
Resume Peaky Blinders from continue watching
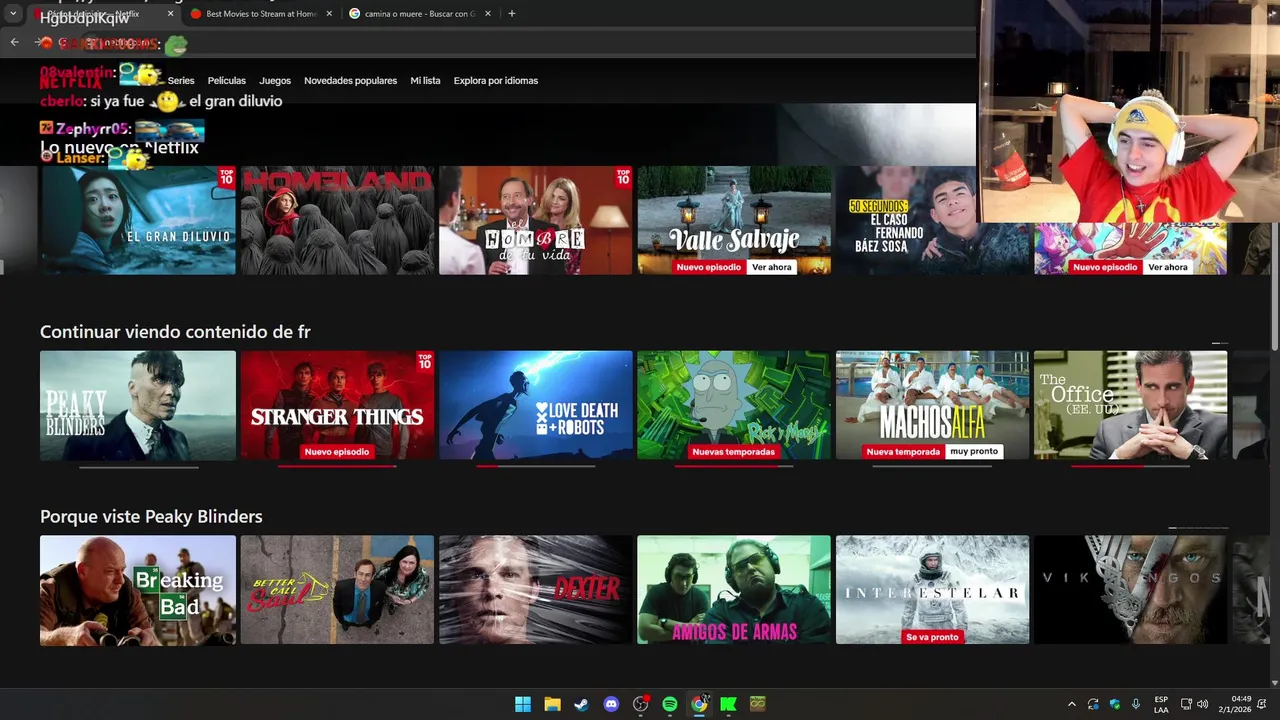(x=138, y=405)
